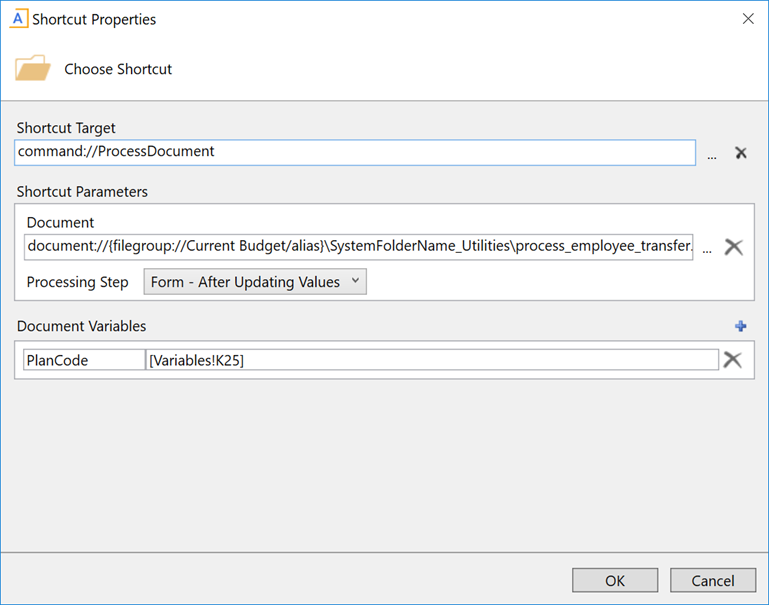Viewport: 769px width, 605px height.
Task: Focus the Document path text field
Action: tap(359, 247)
